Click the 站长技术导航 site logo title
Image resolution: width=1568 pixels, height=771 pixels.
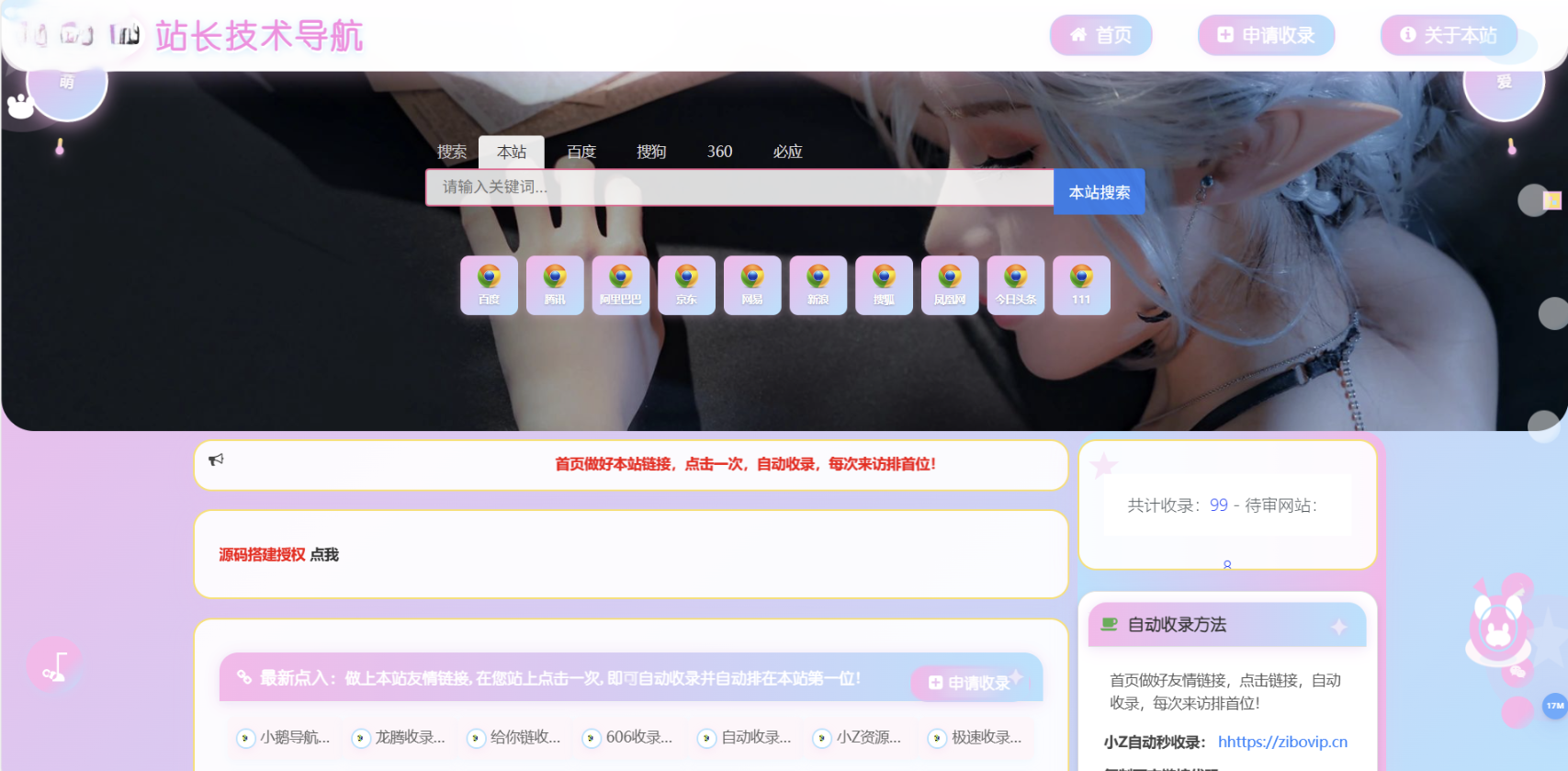259,37
